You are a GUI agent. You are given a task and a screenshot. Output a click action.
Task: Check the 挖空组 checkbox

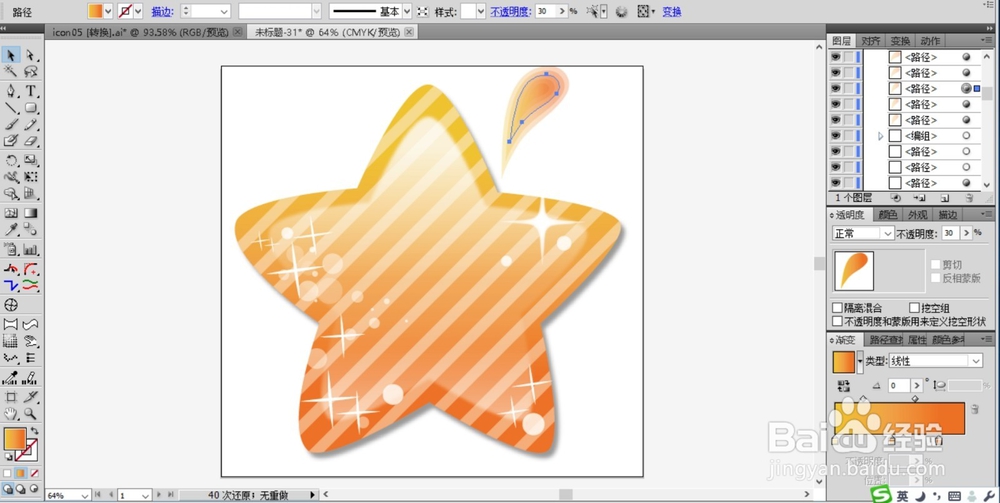coord(915,309)
